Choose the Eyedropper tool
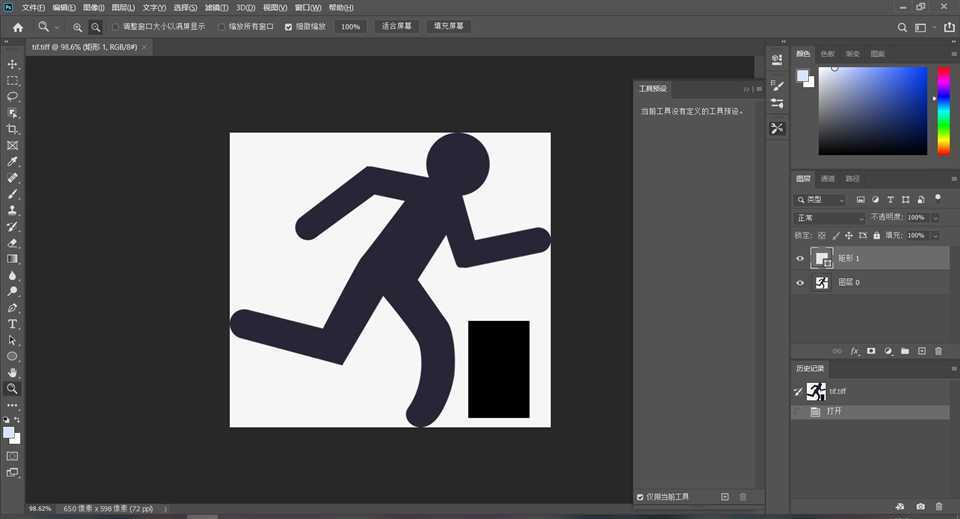The width and height of the screenshot is (960, 519). pos(13,162)
